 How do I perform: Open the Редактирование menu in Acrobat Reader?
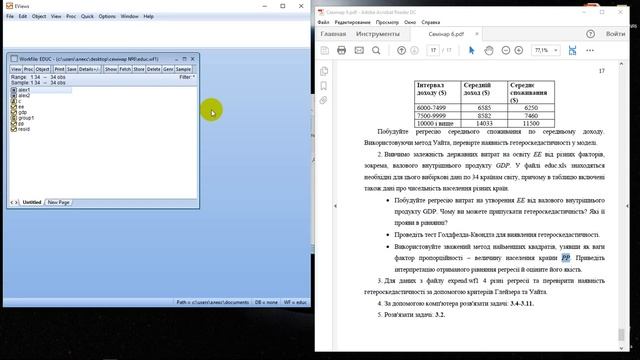352,22
